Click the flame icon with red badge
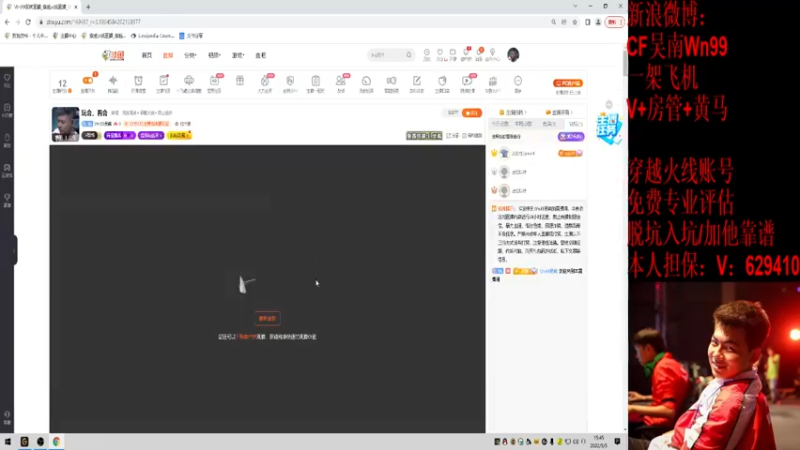The height and width of the screenshot is (450, 800). pyautogui.click(x=265, y=81)
